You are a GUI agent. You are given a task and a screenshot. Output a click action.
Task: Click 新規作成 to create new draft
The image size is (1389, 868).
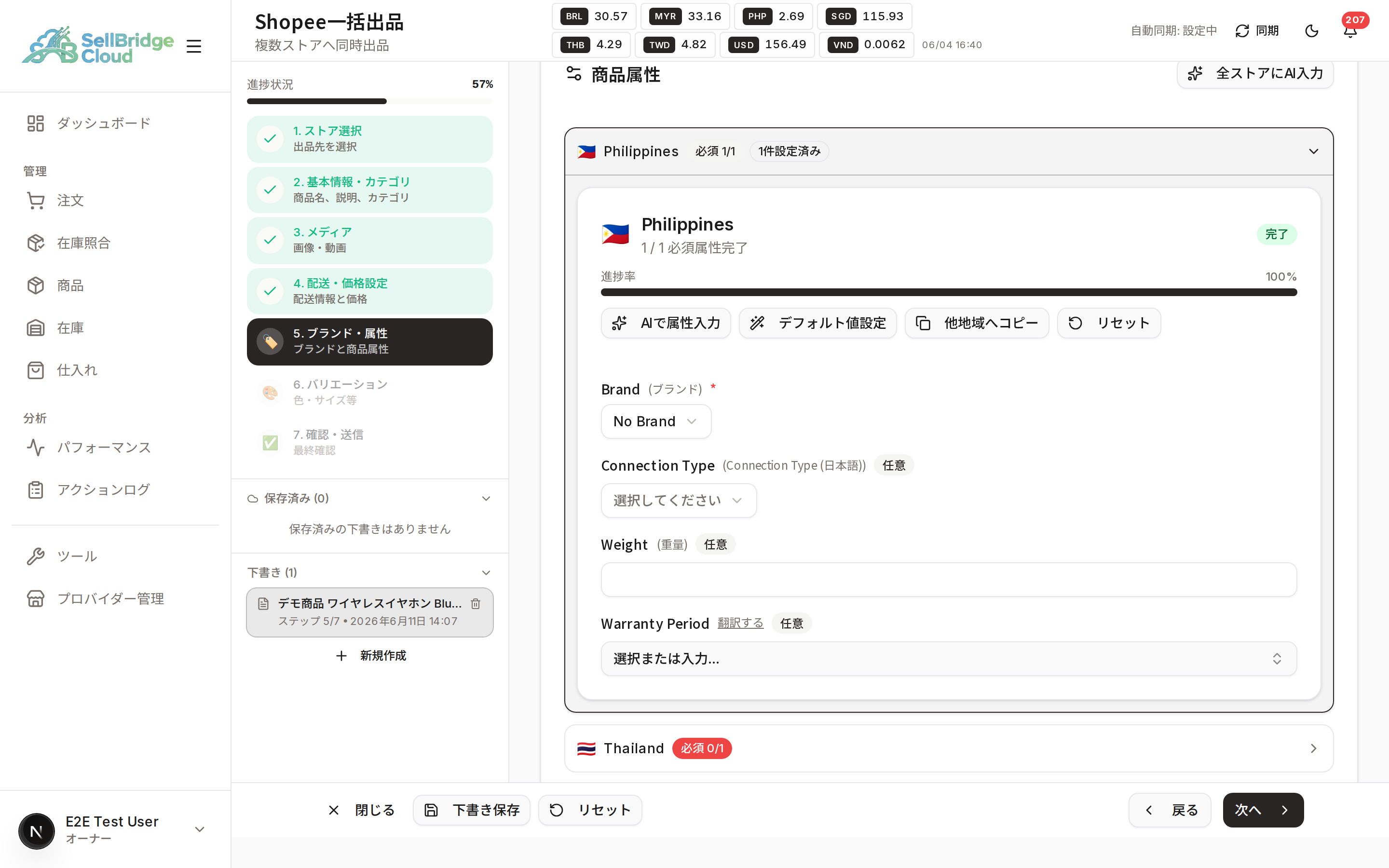coord(369,656)
